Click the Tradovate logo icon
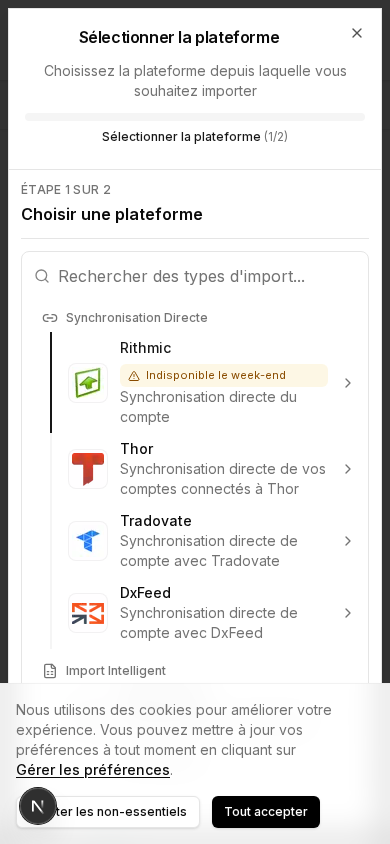 (x=88, y=541)
